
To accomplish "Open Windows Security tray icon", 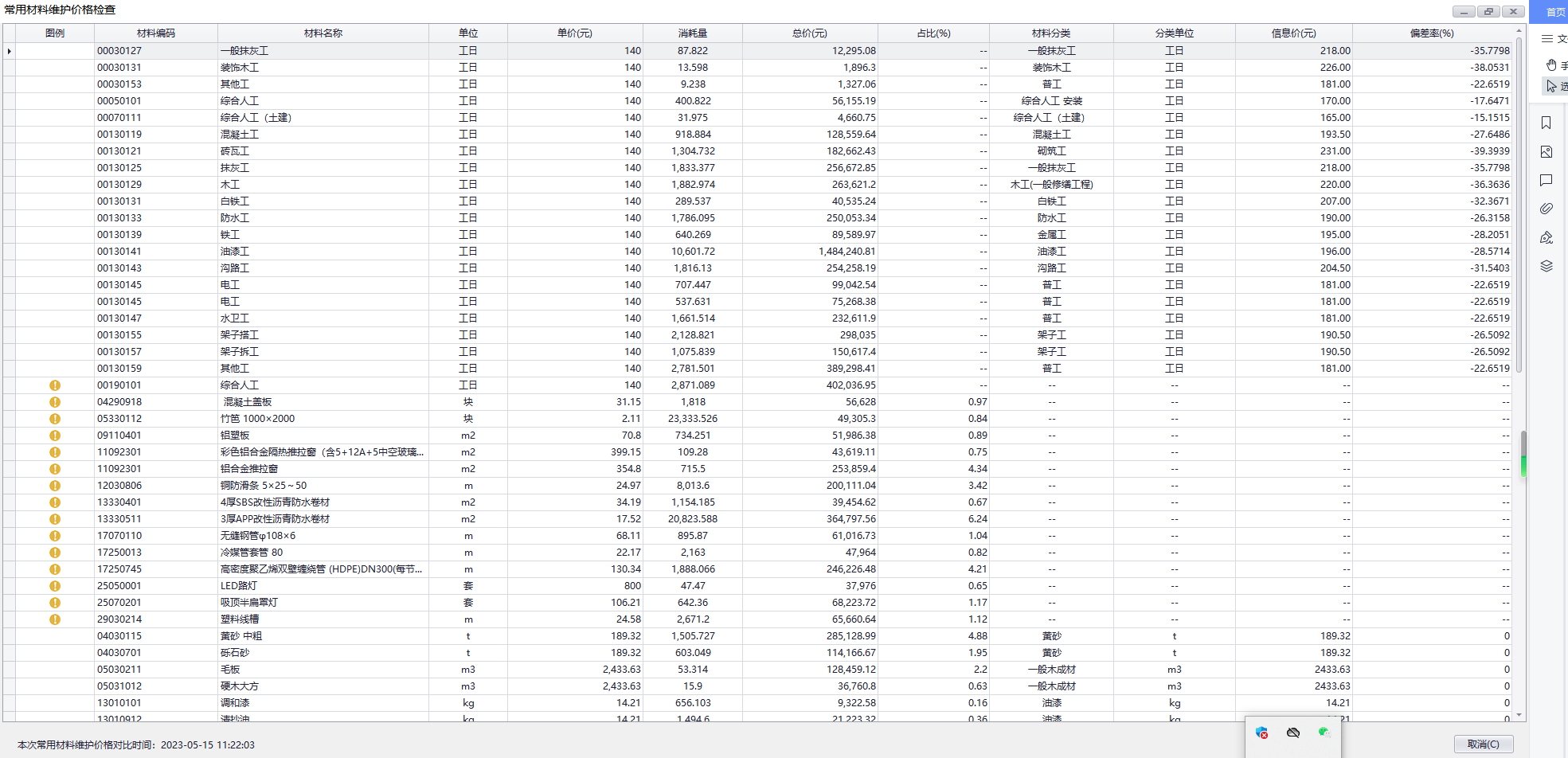I will point(1261,733).
